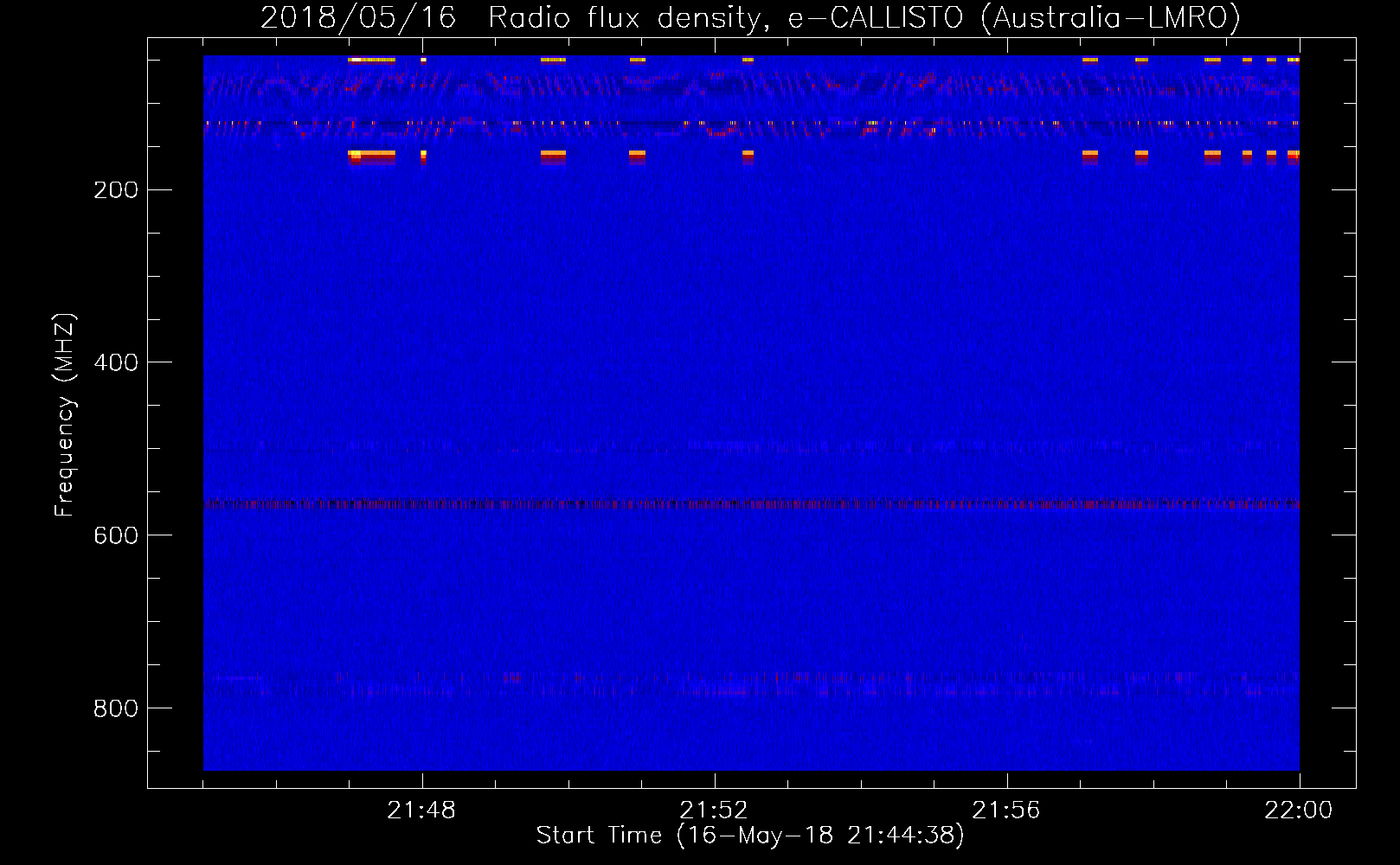Viewport: 1400px width, 865px height.
Task: Click the 600 frequency tick label
Action: pos(116,535)
